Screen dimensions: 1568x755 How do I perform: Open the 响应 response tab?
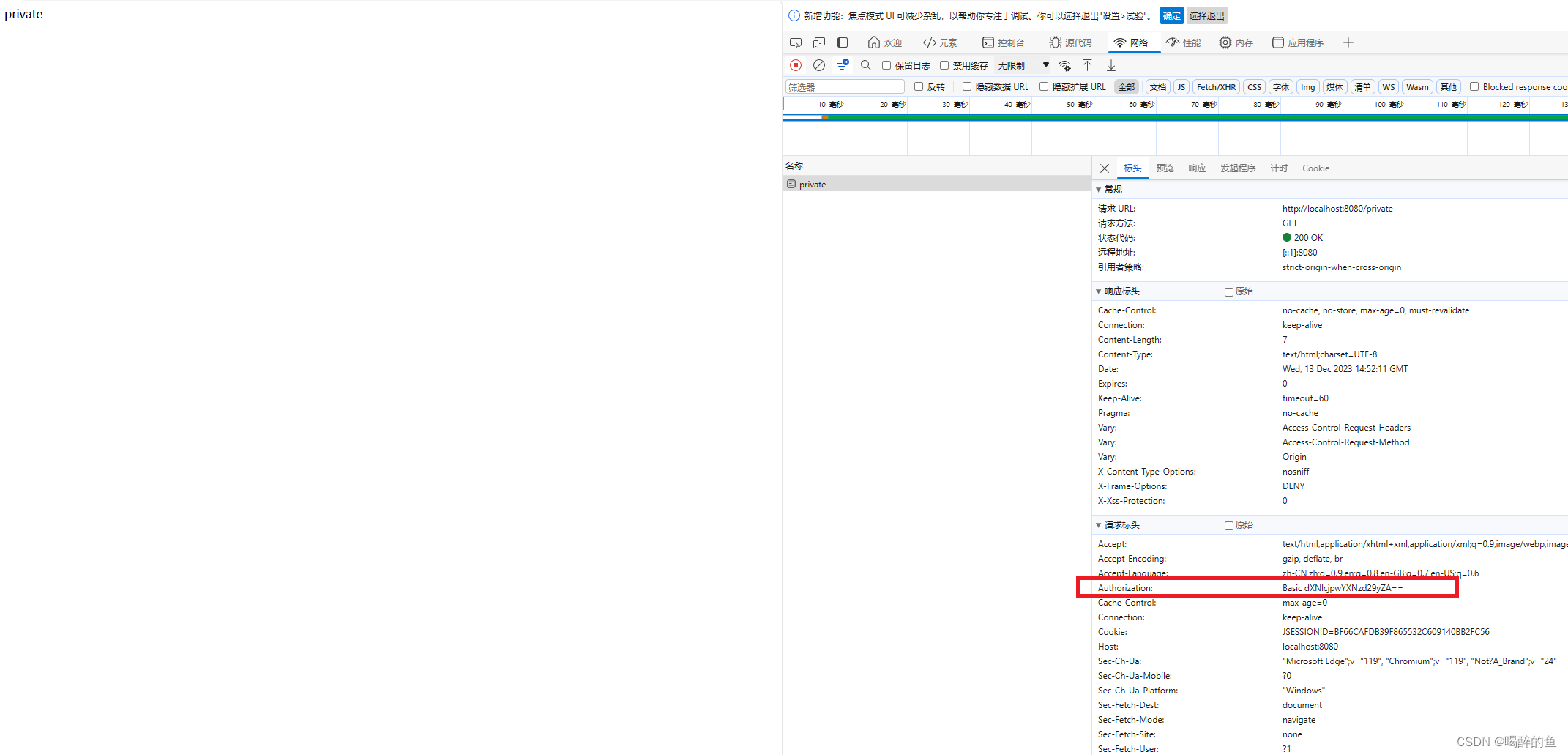click(1197, 168)
